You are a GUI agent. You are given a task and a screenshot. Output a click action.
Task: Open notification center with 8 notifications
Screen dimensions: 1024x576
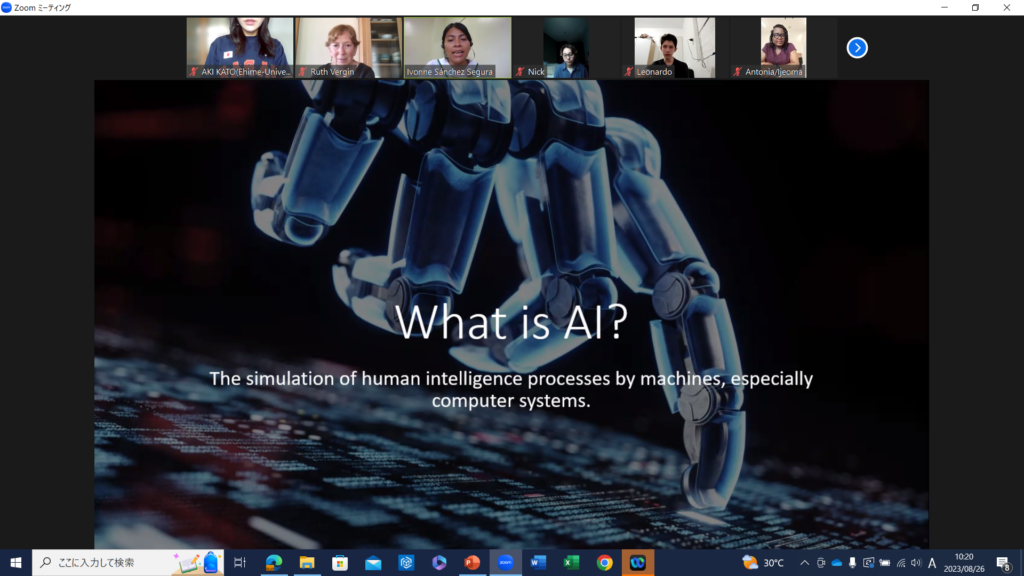point(1004,562)
